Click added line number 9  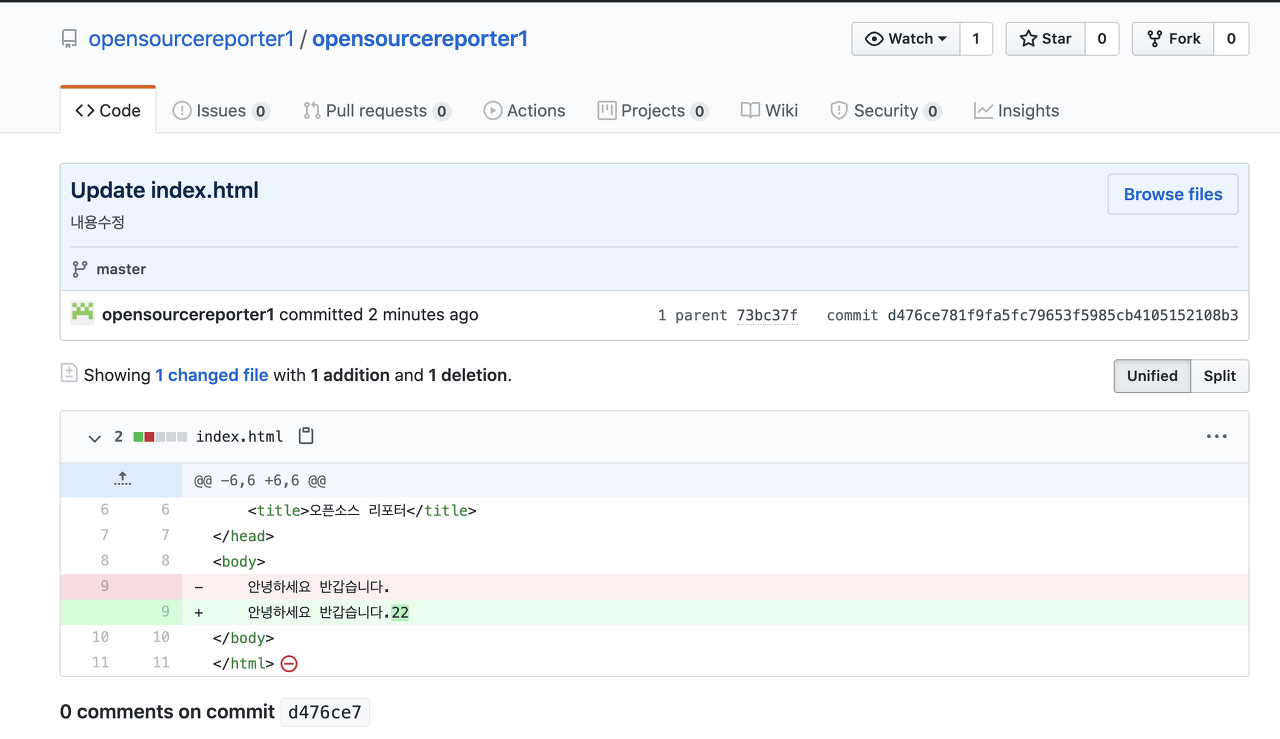(165, 612)
